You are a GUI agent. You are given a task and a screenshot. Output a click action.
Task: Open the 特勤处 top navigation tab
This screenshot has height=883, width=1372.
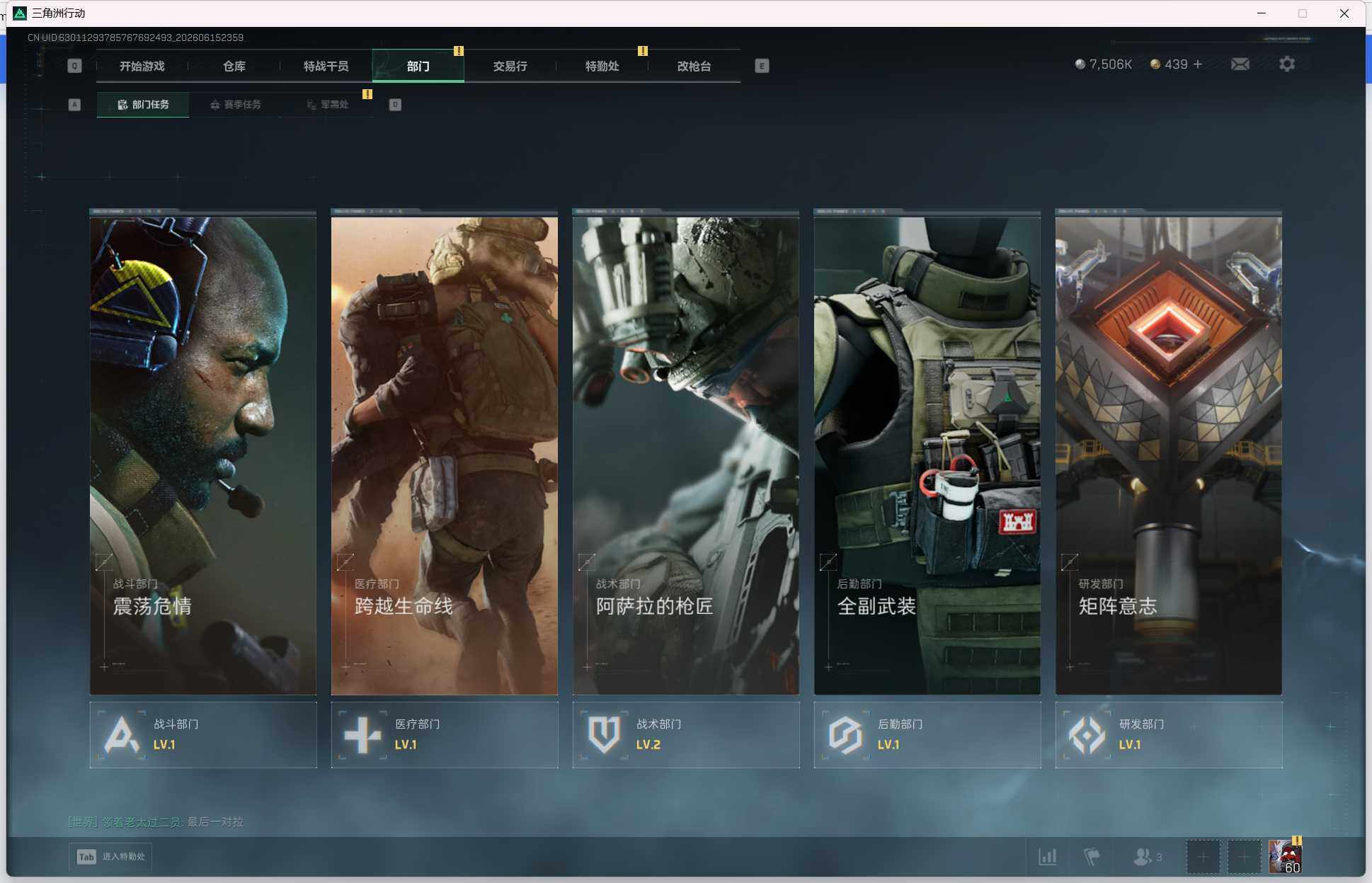click(x=602, y=66)
